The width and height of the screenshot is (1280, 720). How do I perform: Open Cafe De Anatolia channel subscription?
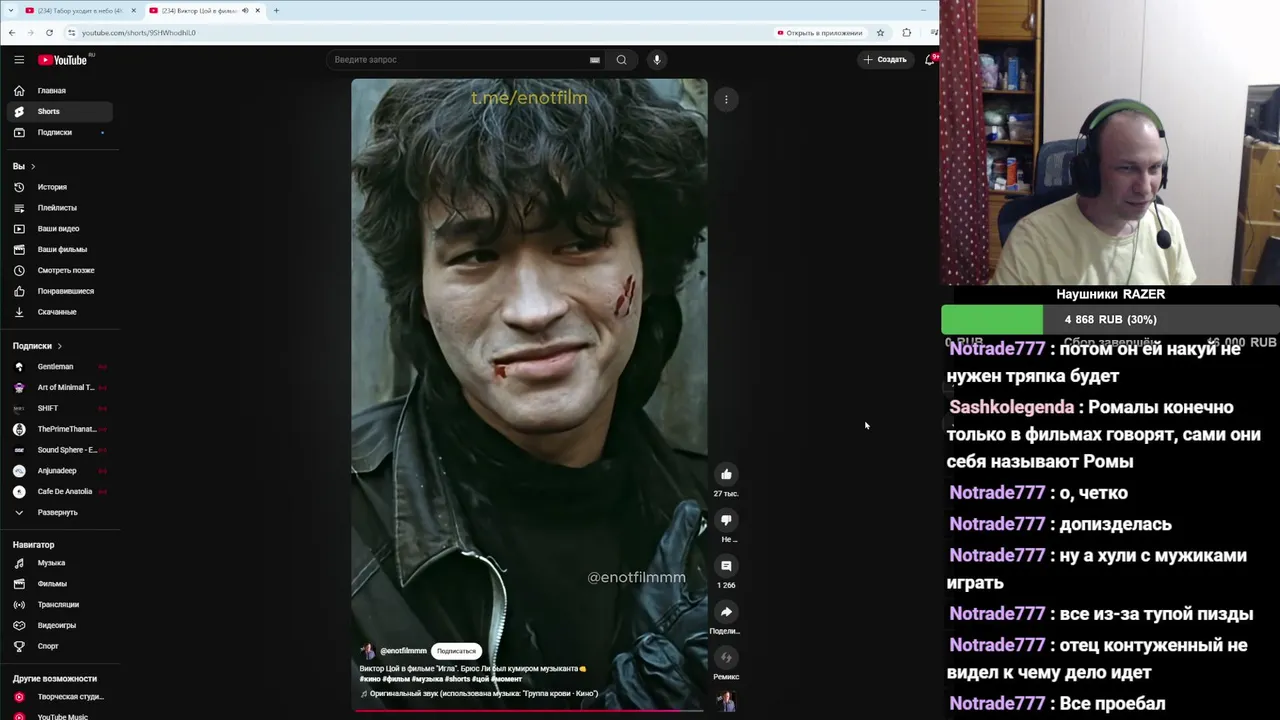click(x=60, y=491)
